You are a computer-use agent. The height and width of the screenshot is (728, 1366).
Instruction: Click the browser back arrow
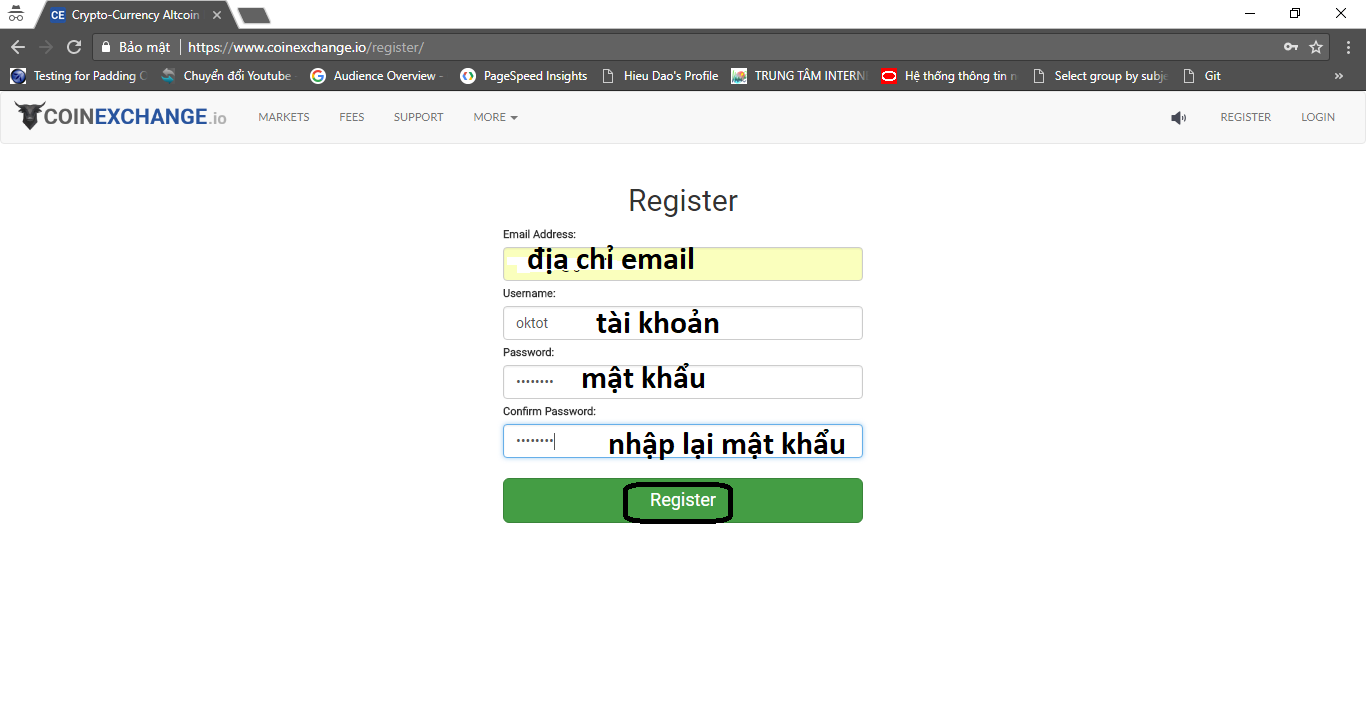tap(18, 47)
